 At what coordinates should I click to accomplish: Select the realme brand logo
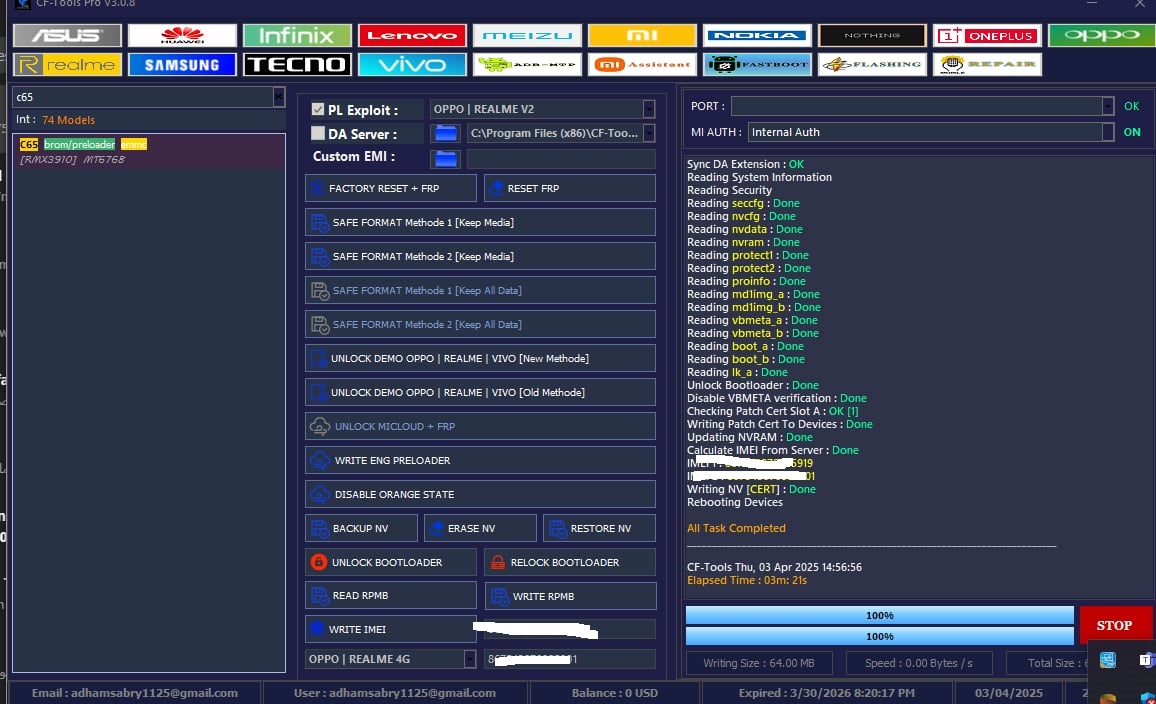coord(67,65)
